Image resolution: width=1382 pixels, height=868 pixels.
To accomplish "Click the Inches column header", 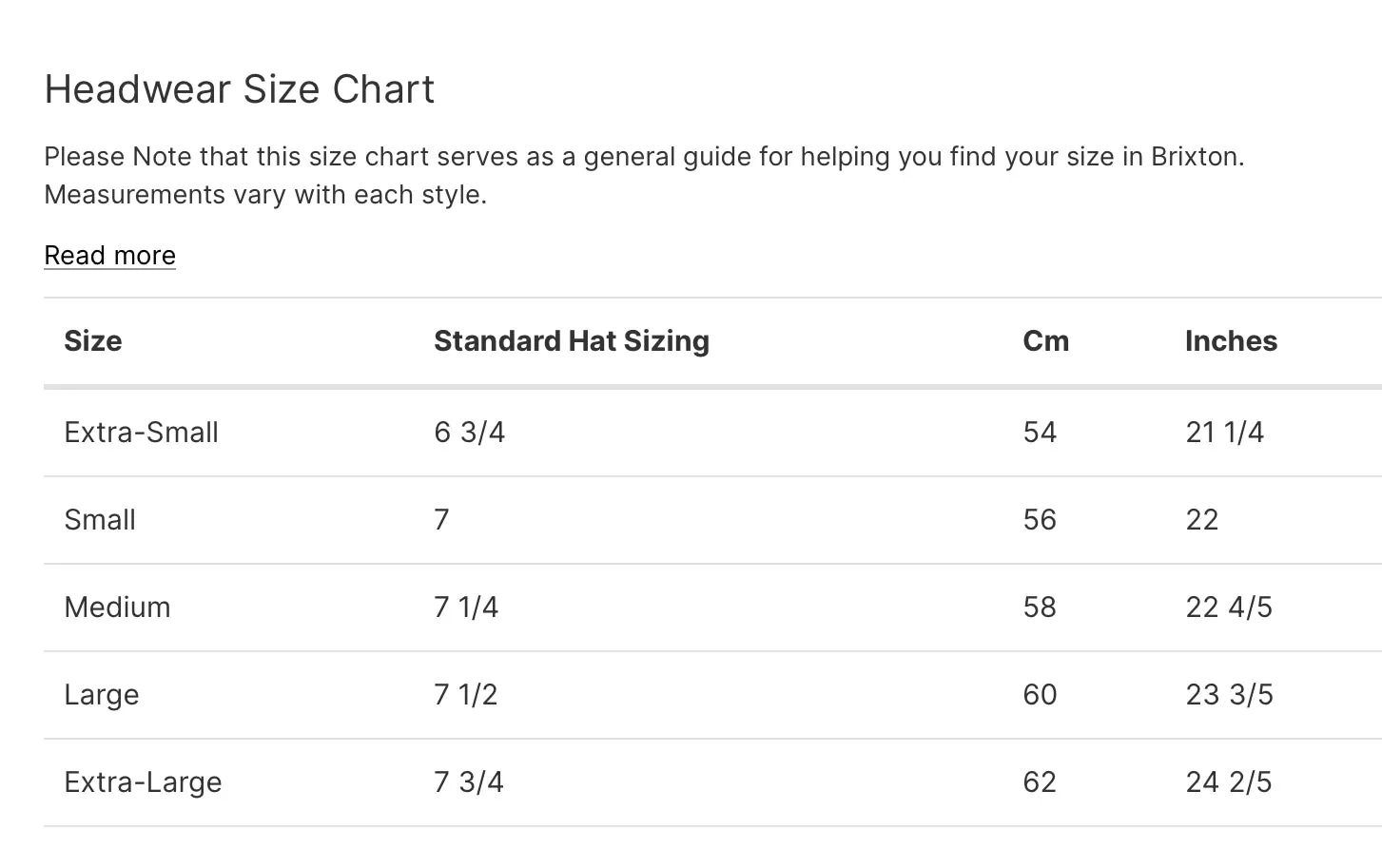I will [x=1231, y=341].
